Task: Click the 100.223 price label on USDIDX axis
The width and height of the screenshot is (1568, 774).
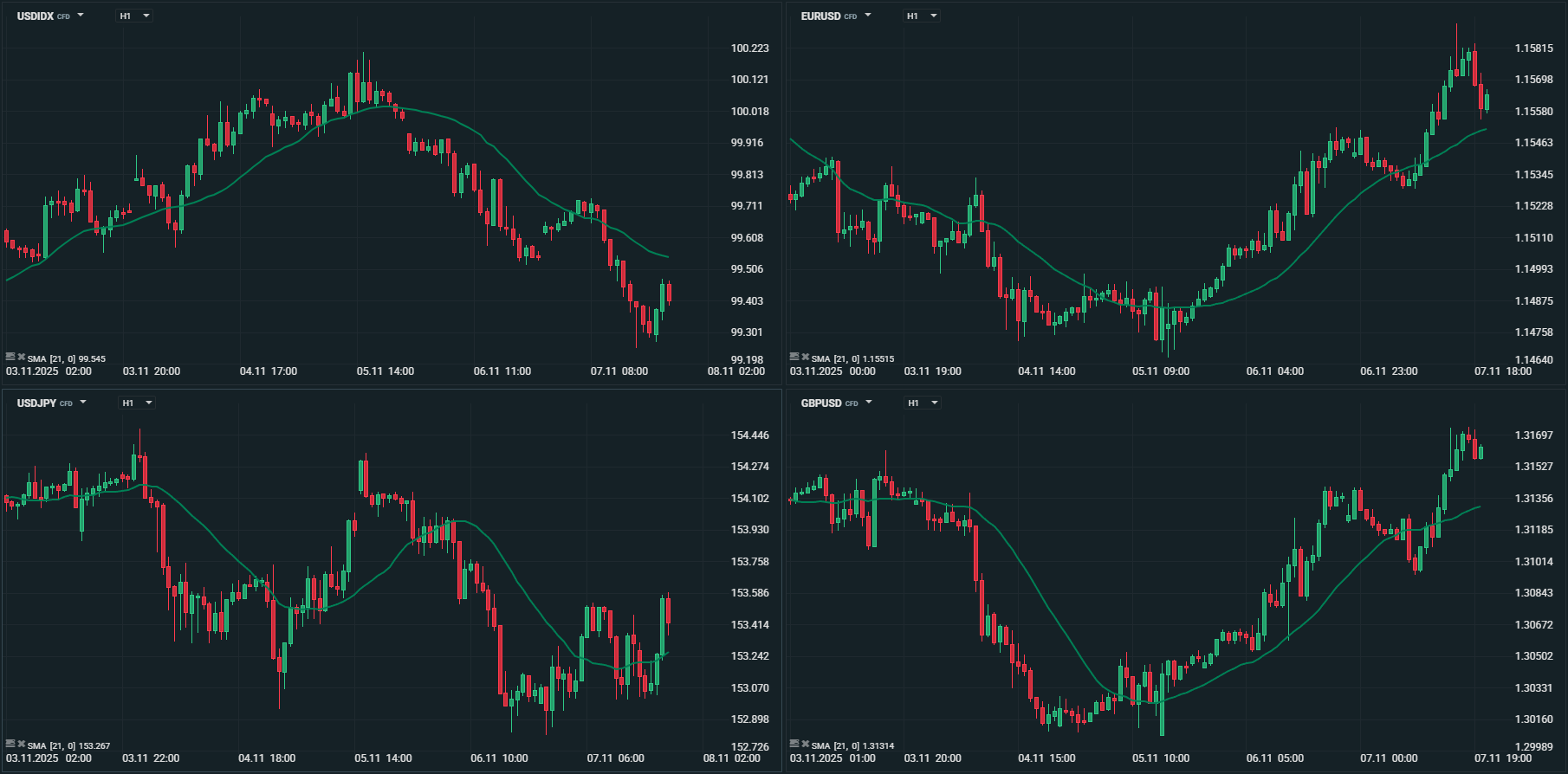Action: (749, 48)
